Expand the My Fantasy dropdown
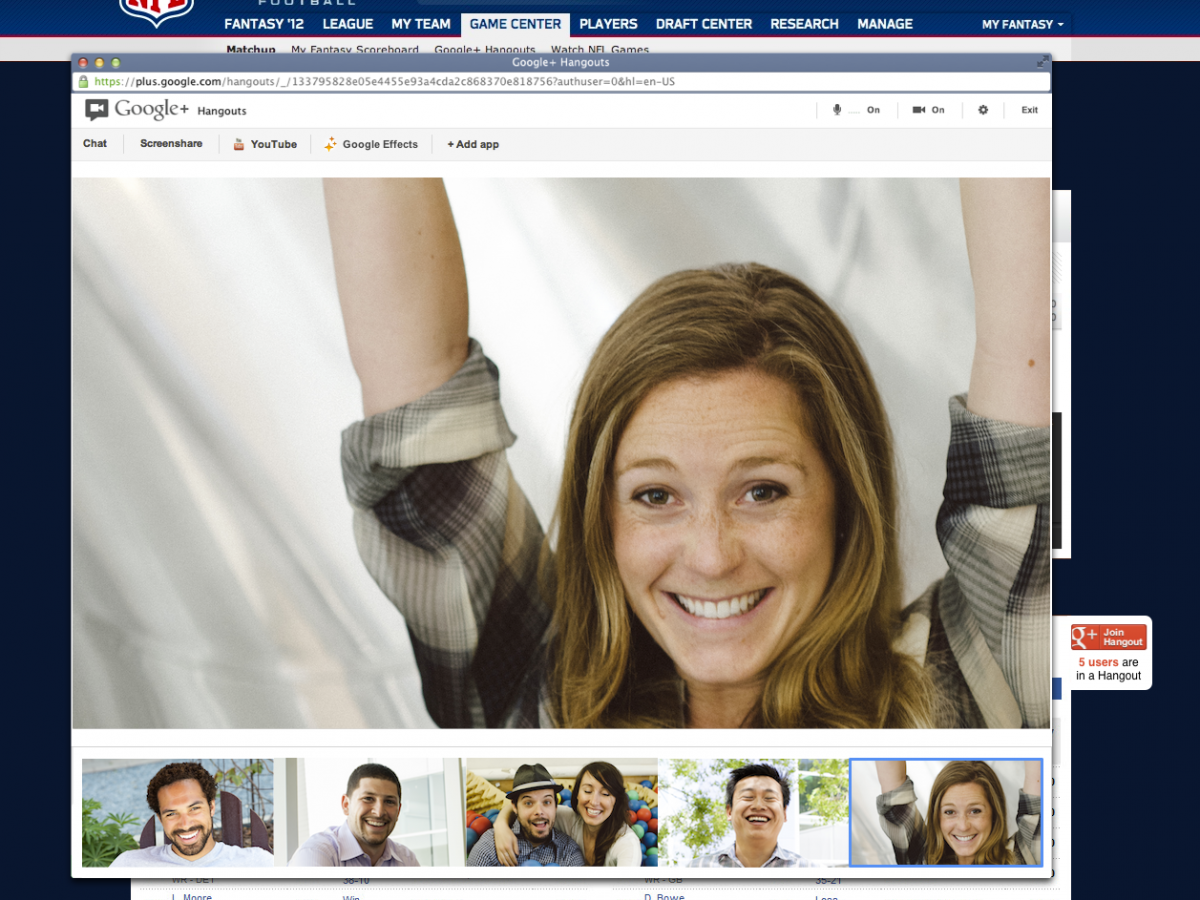This screenshot has height=900, width=1200. pyautogui.click(x=1022, y=24)
